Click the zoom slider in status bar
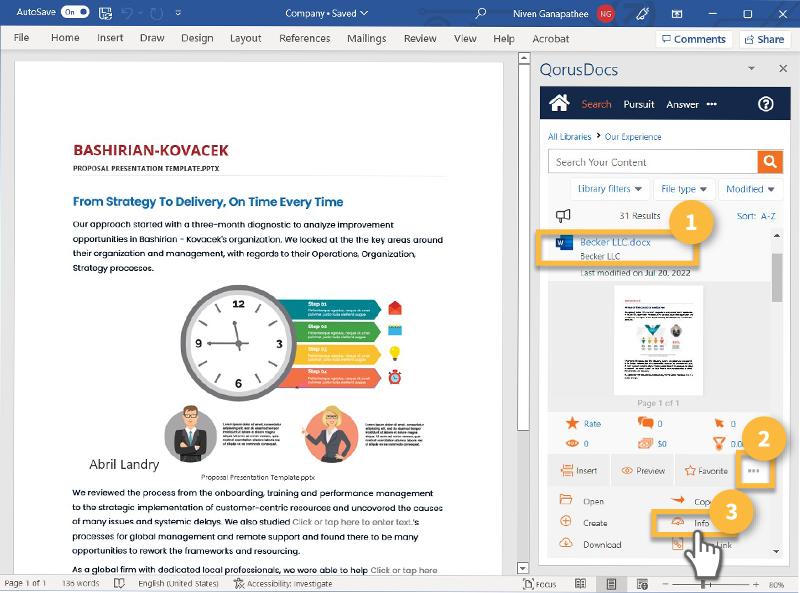 710,584
